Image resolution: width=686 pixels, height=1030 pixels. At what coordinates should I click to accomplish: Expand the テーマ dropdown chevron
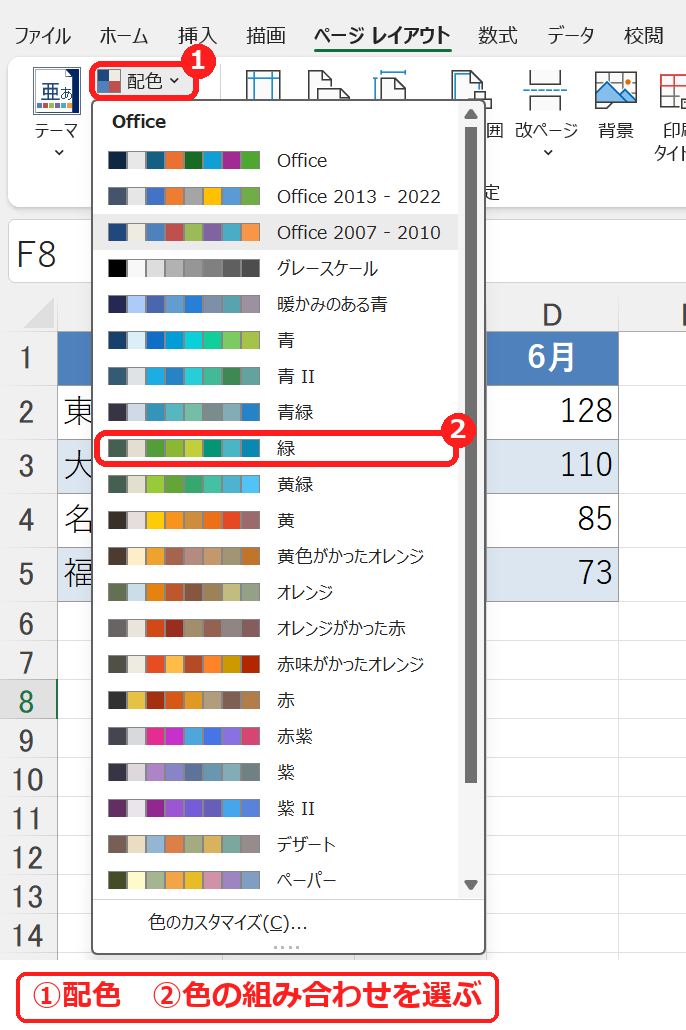click(x=59, y=153)
